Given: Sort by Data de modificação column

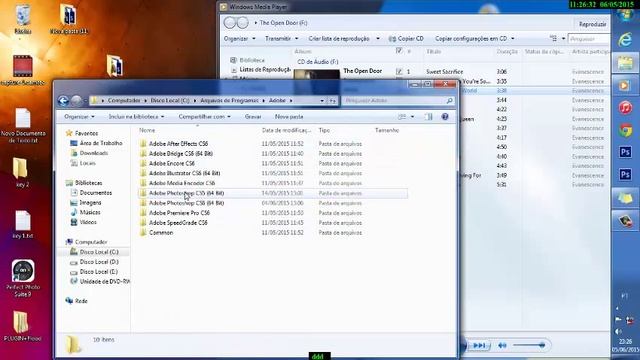Looking at the screenshot, I should [x=286, y=130].
